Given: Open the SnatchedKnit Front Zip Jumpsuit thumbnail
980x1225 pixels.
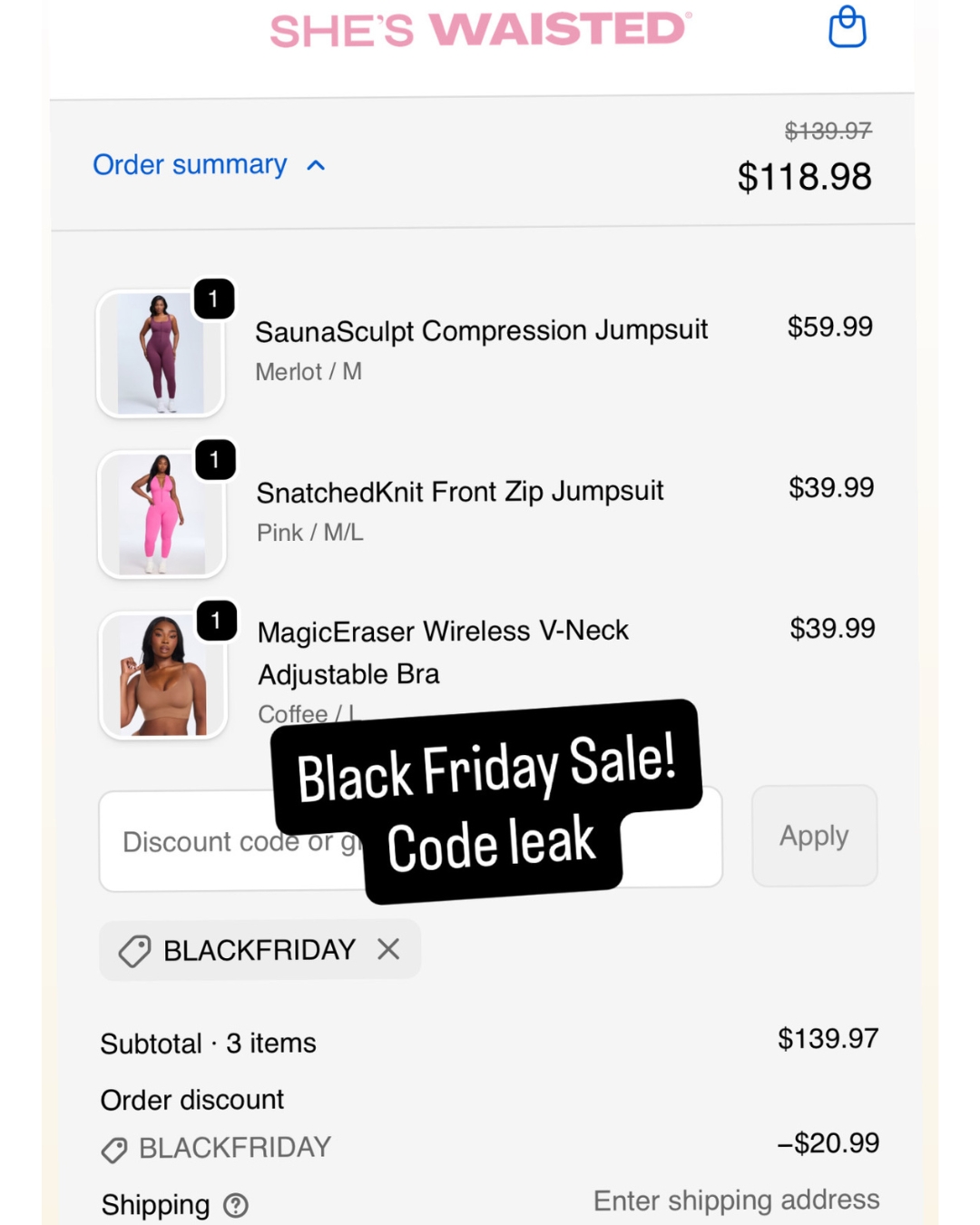Looking at the screenshot, I should 162,514.
